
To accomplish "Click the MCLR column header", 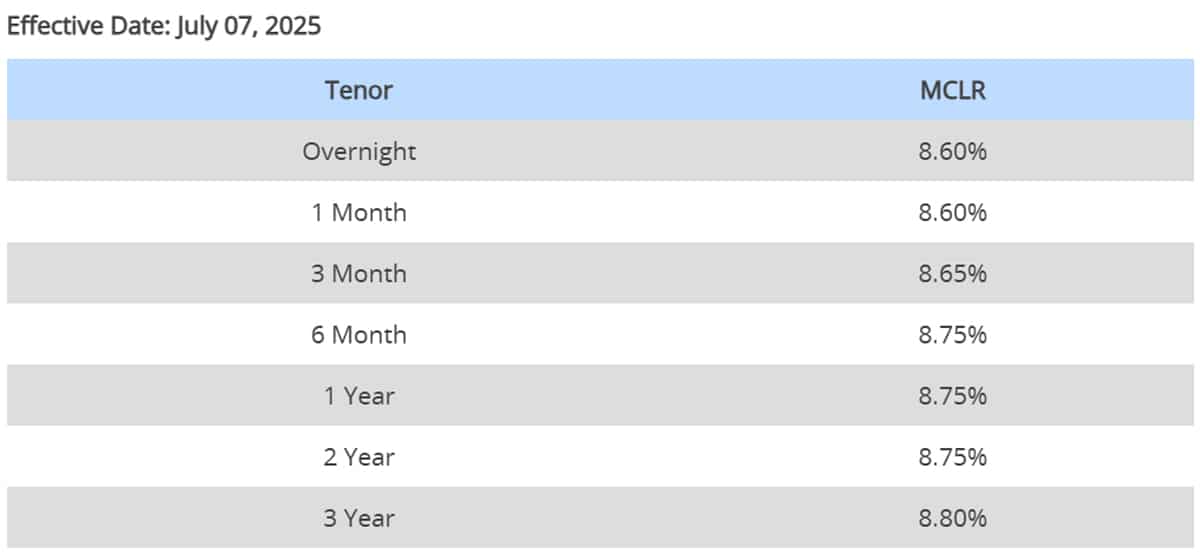I will pyautogui.click(x=953, y=90).
